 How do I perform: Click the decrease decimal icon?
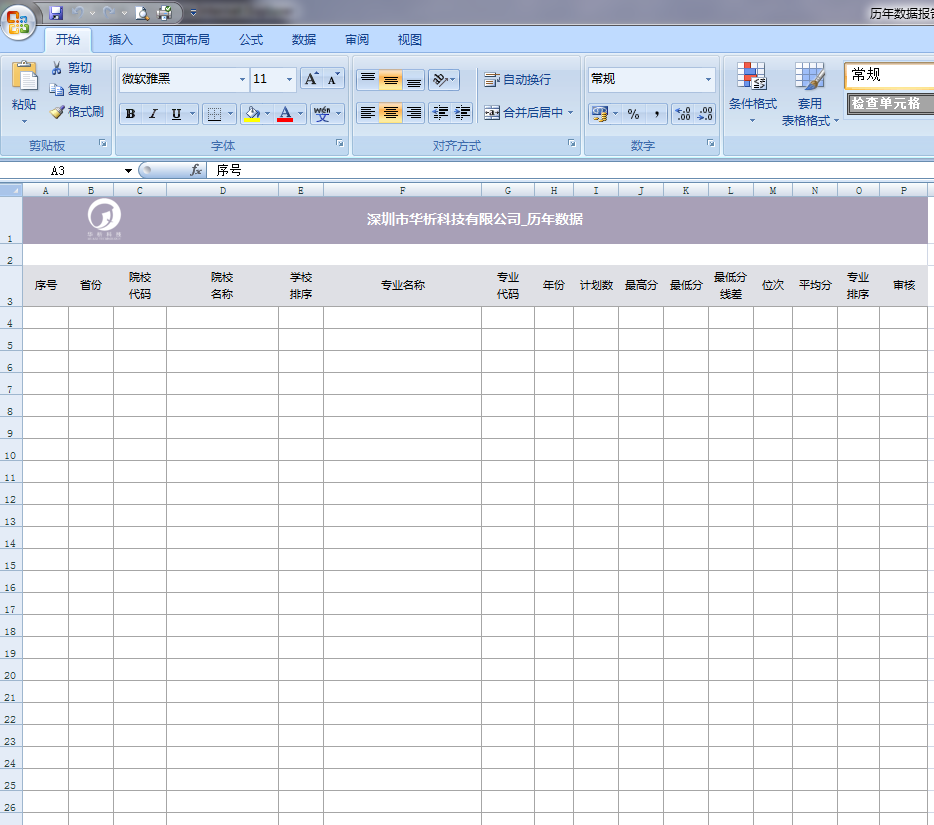pos(705,113)
